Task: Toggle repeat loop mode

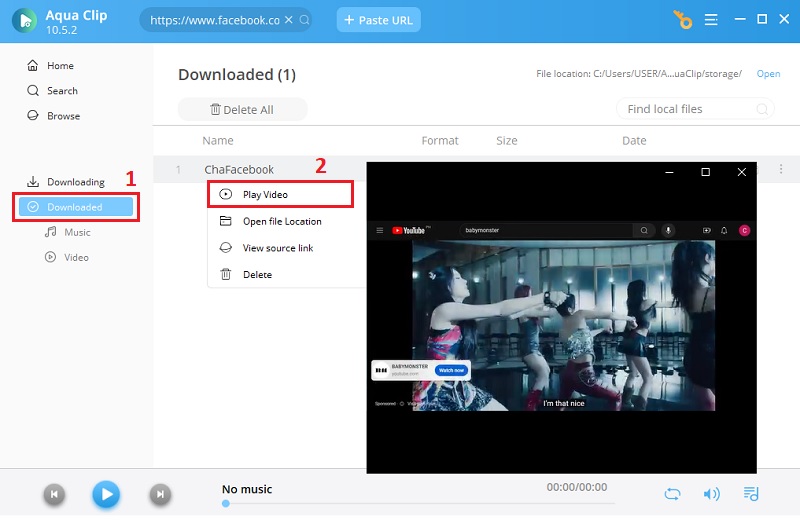Action: (x=672, y=494)
